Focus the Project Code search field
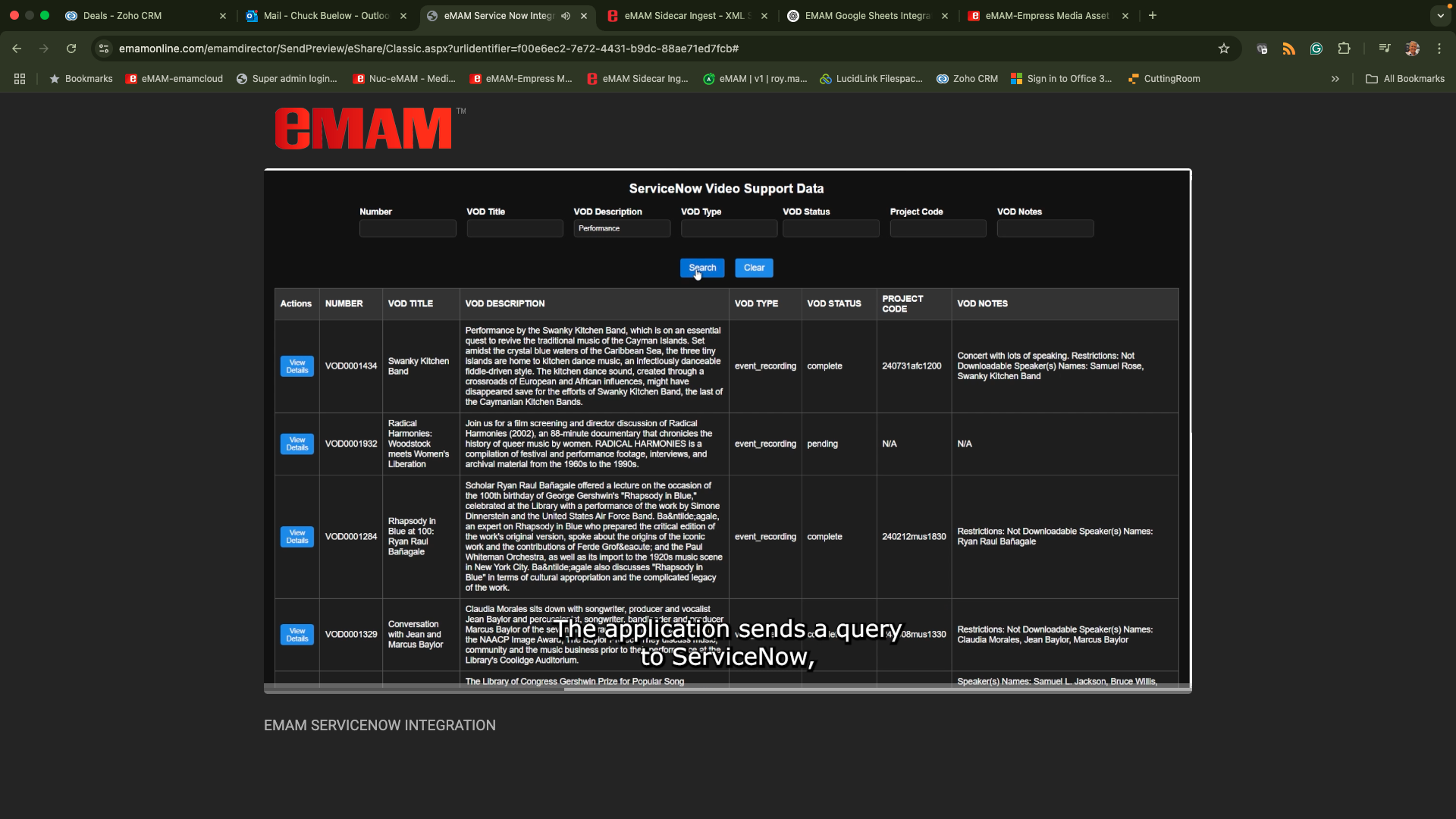Screen dimensions: 1456x819 coord(938,228)
